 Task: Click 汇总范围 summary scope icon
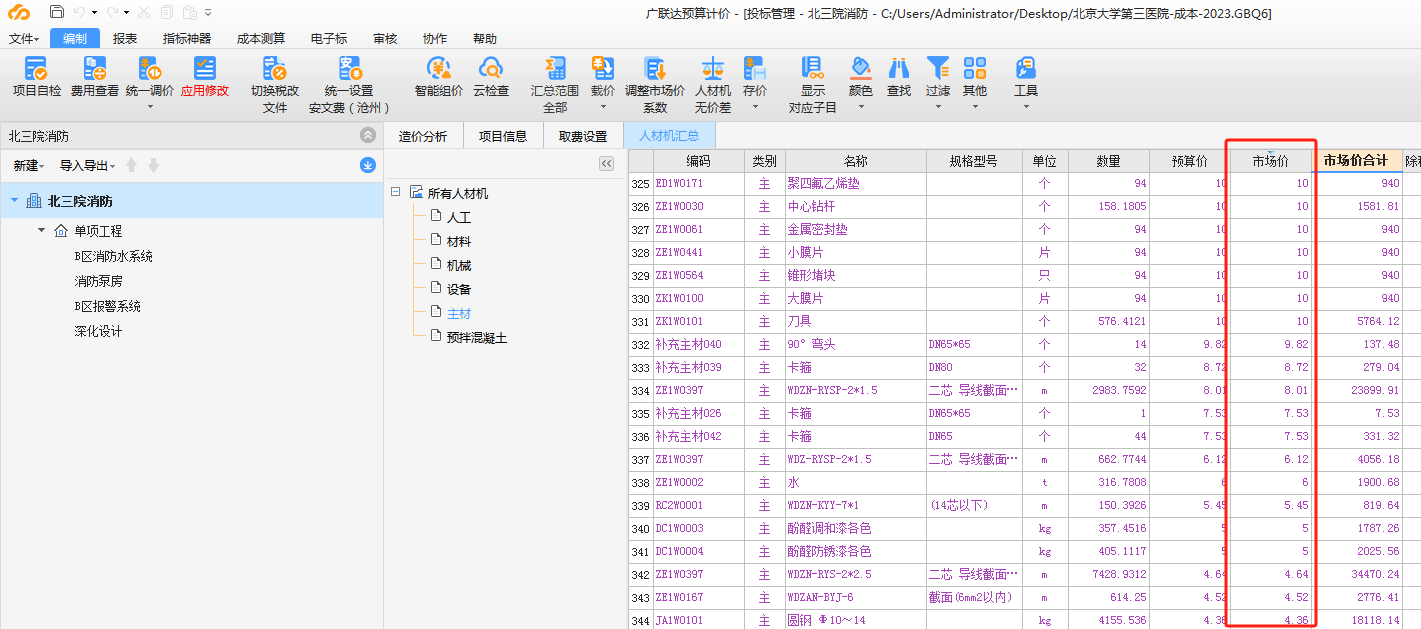click(x=555, y=68)
